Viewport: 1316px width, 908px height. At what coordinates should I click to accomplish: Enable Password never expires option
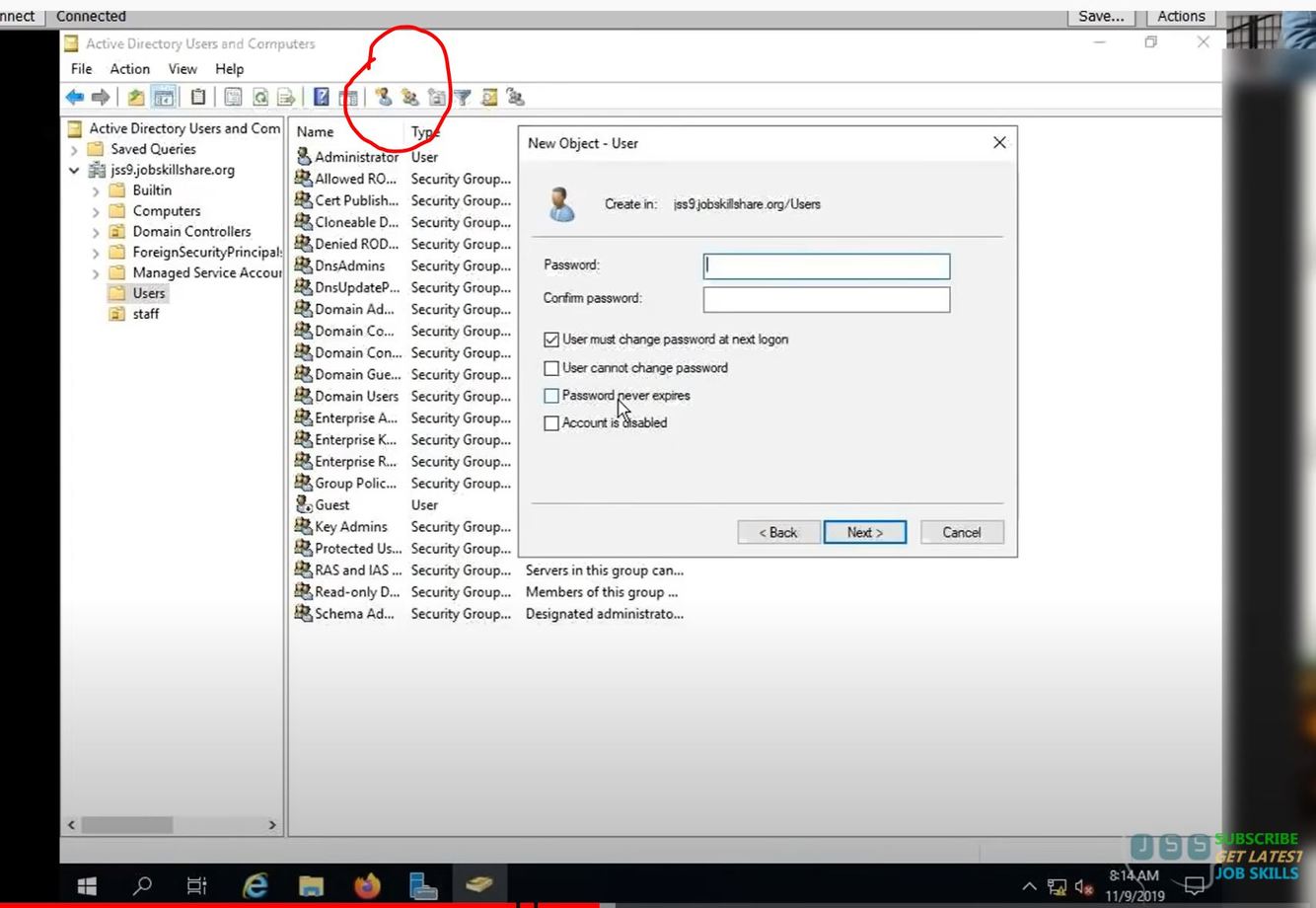coord(551,396)
